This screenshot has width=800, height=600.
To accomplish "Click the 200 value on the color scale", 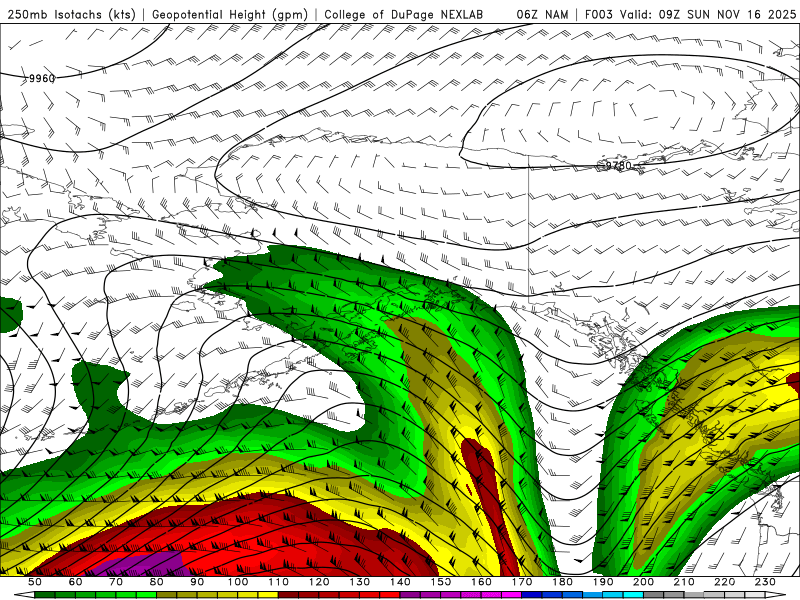I will [644, 582].
